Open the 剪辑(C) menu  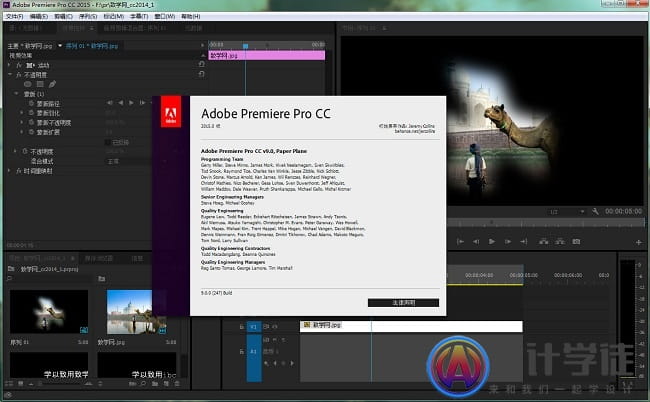tap(63, 16)
